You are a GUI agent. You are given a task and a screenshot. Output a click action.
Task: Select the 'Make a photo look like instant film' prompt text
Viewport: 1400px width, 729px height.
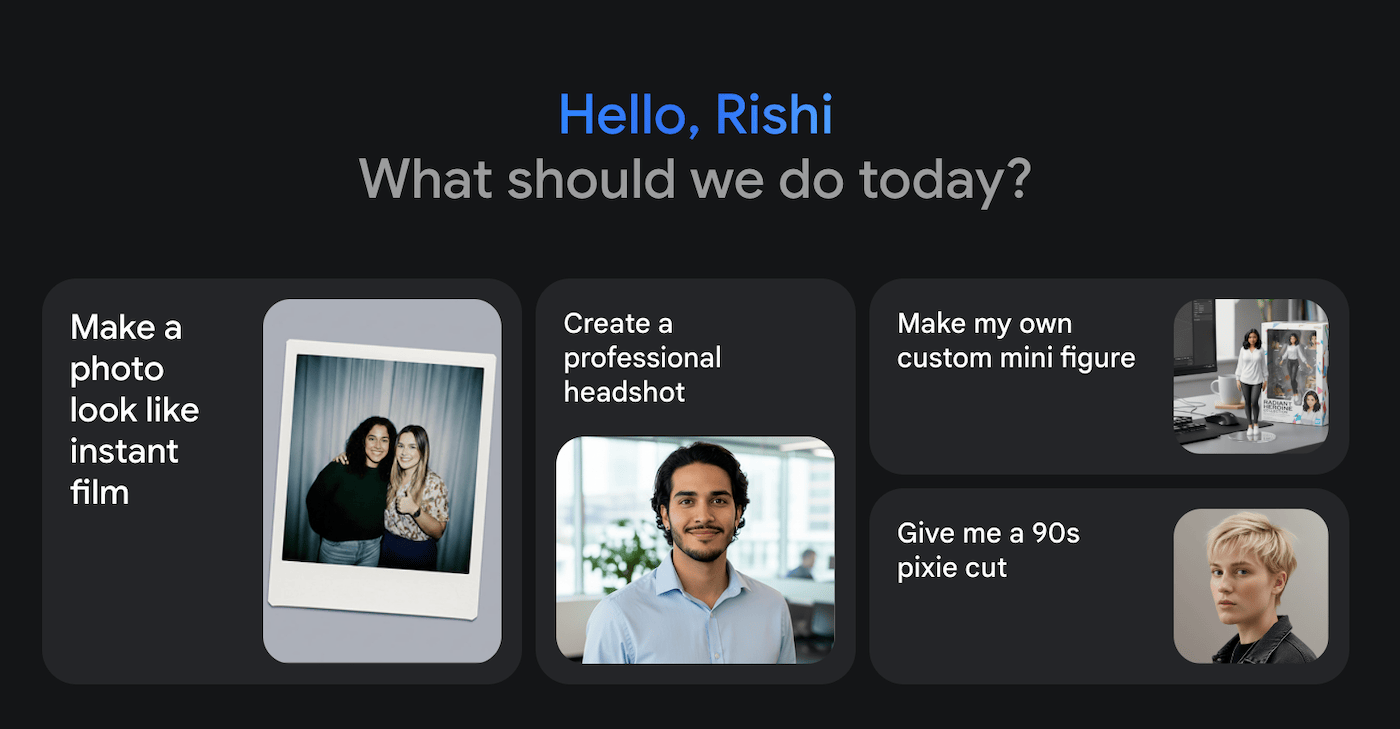pyautogui.click(x=134, y=409)
